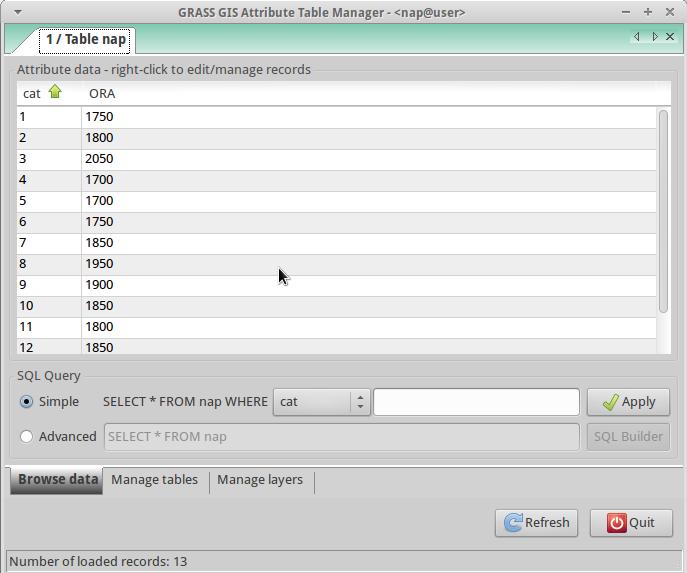The height and width of the screenshot is (573, 687).
Task: Select the Simple query radio button
Action: (26, 401)
